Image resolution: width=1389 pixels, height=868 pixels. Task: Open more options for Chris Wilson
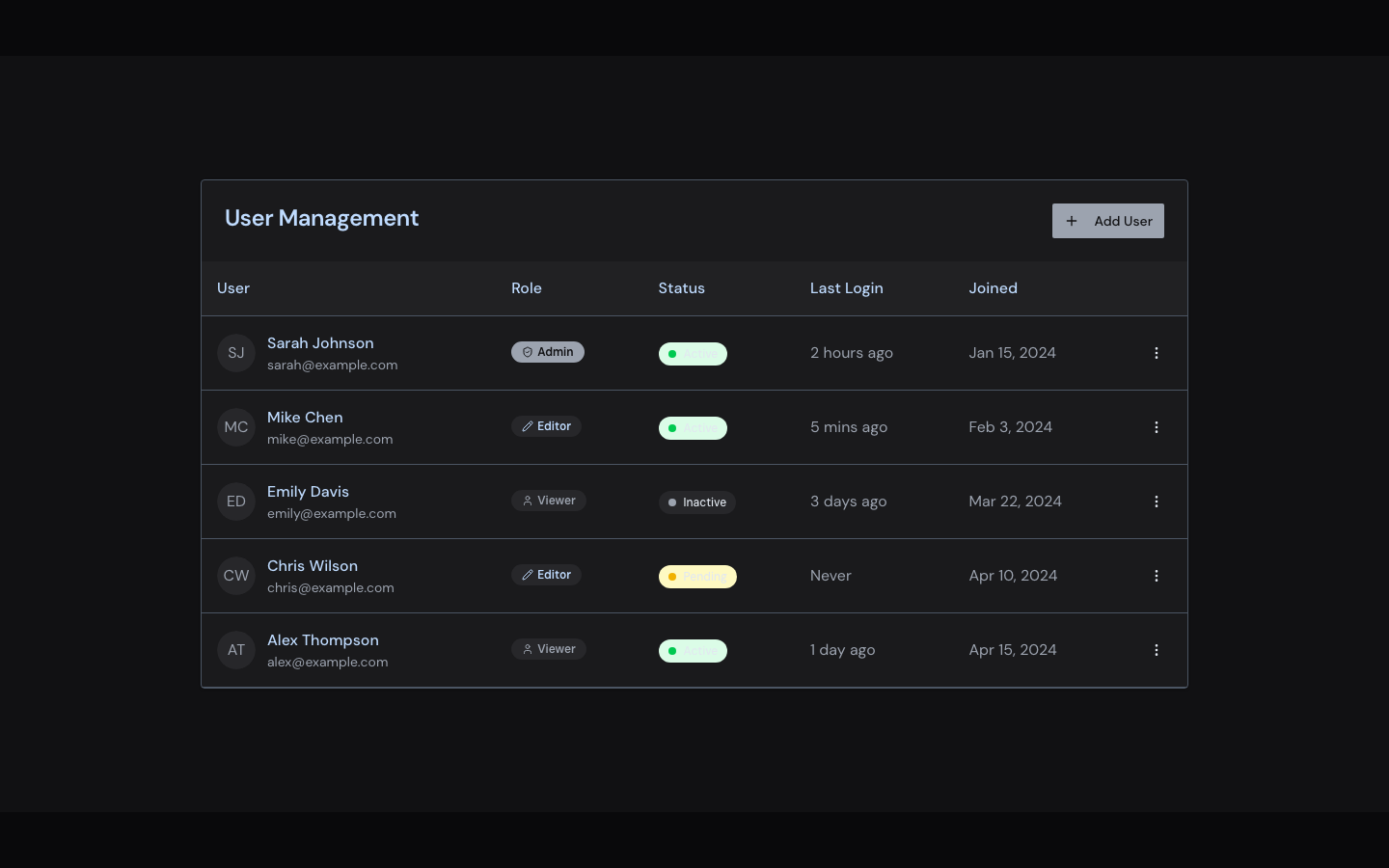pos(1156,576)
